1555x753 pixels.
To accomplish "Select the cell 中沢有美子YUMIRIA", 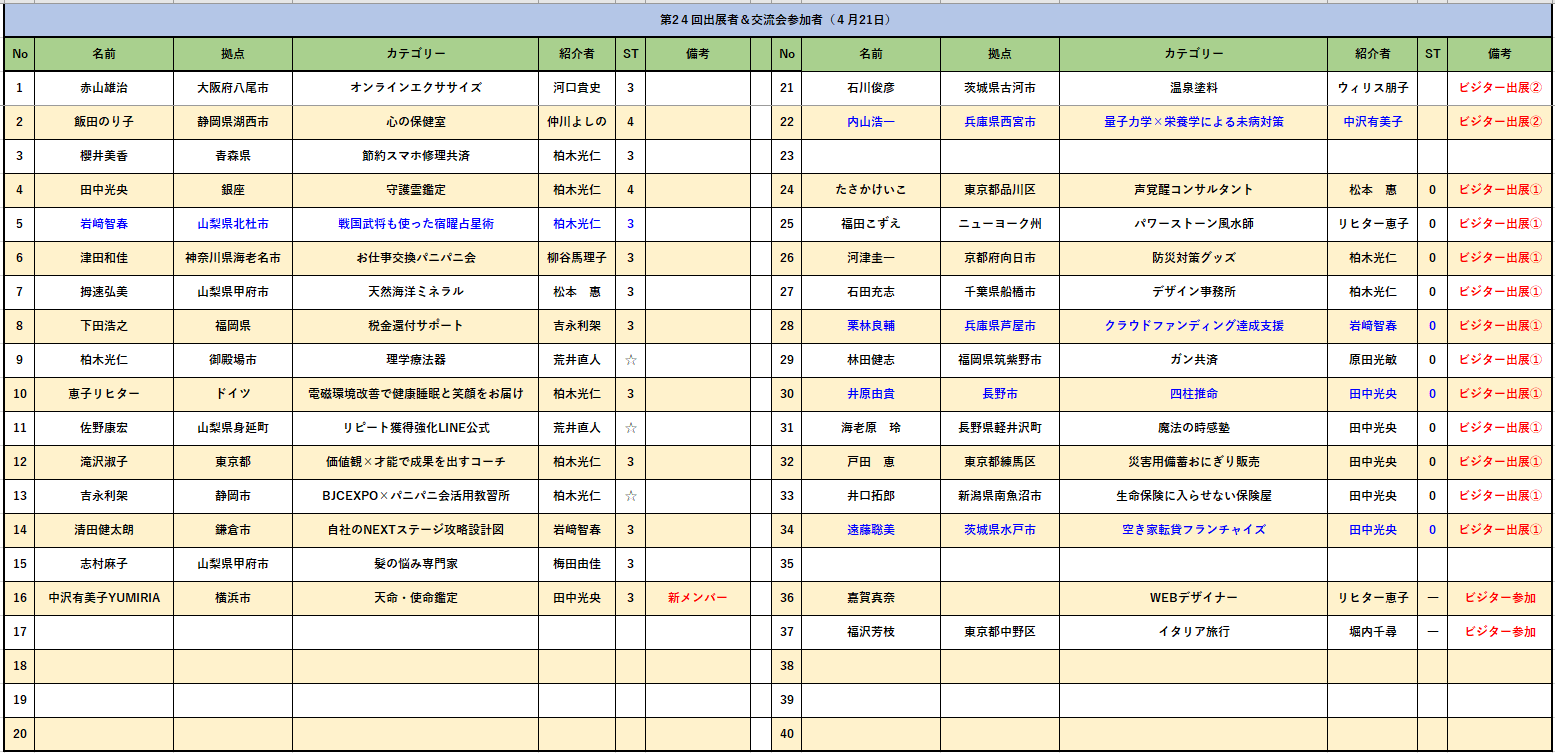I will 104,598.
